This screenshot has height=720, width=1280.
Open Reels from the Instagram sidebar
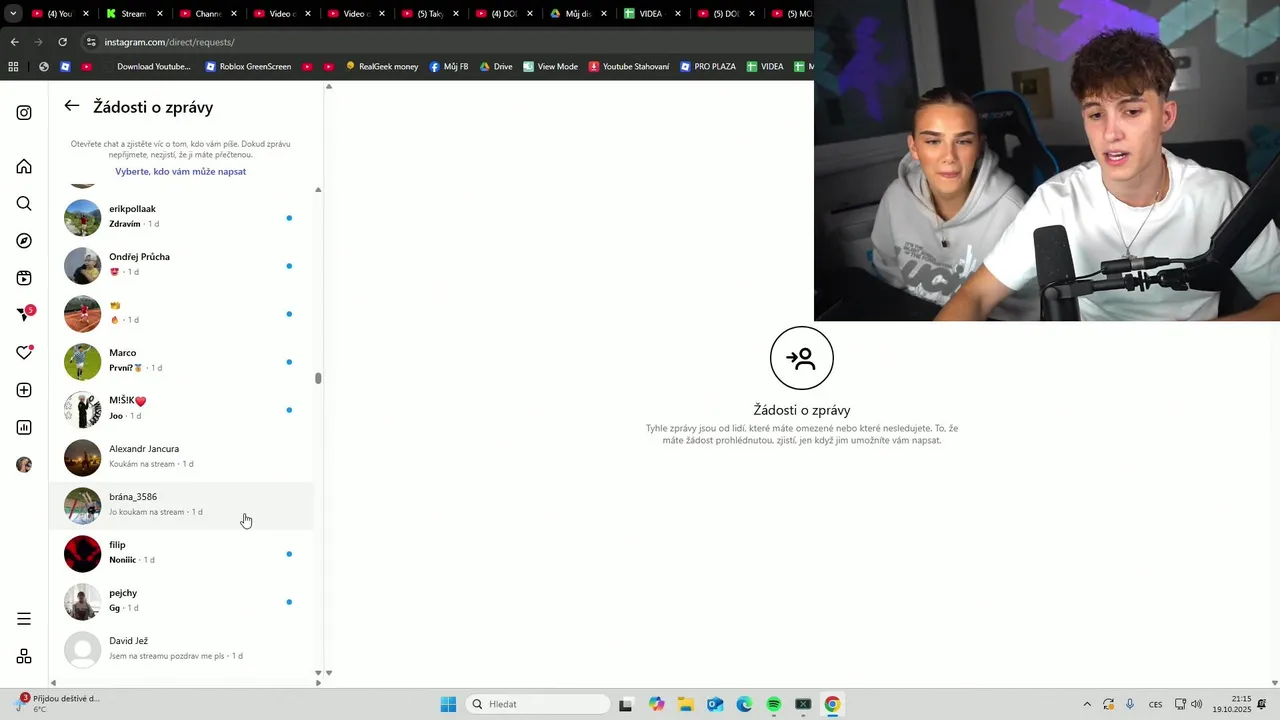24,278
